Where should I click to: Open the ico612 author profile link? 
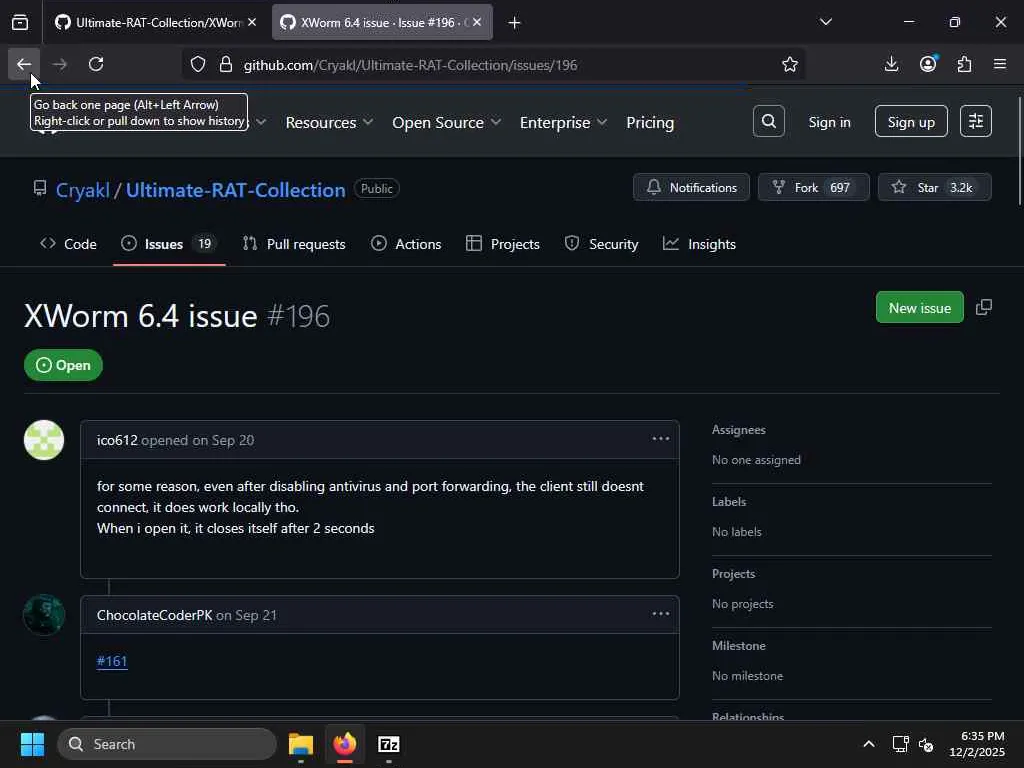(x=117, y=440)
